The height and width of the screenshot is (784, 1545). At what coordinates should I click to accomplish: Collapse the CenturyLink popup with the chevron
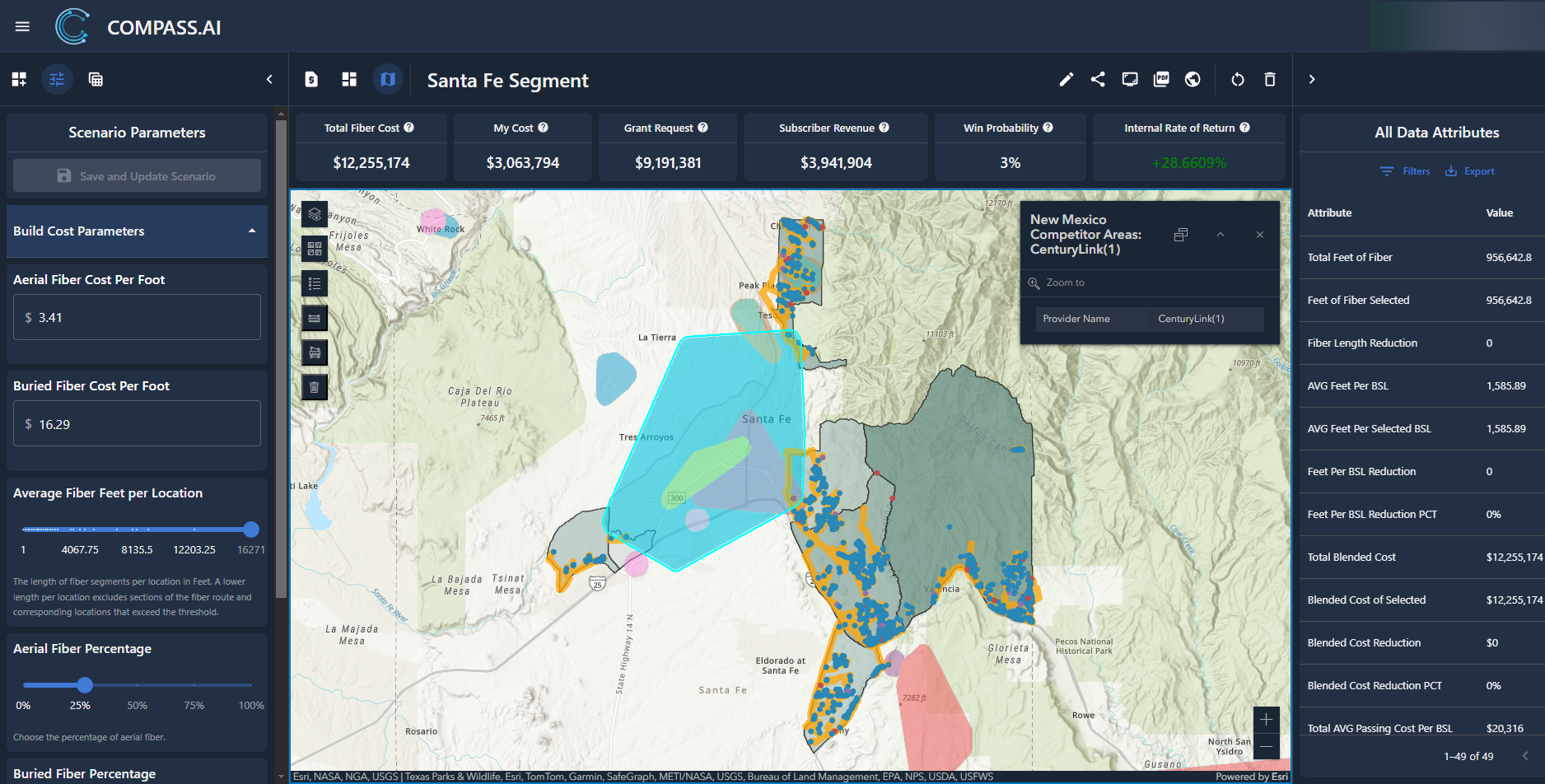(1221, 235)
